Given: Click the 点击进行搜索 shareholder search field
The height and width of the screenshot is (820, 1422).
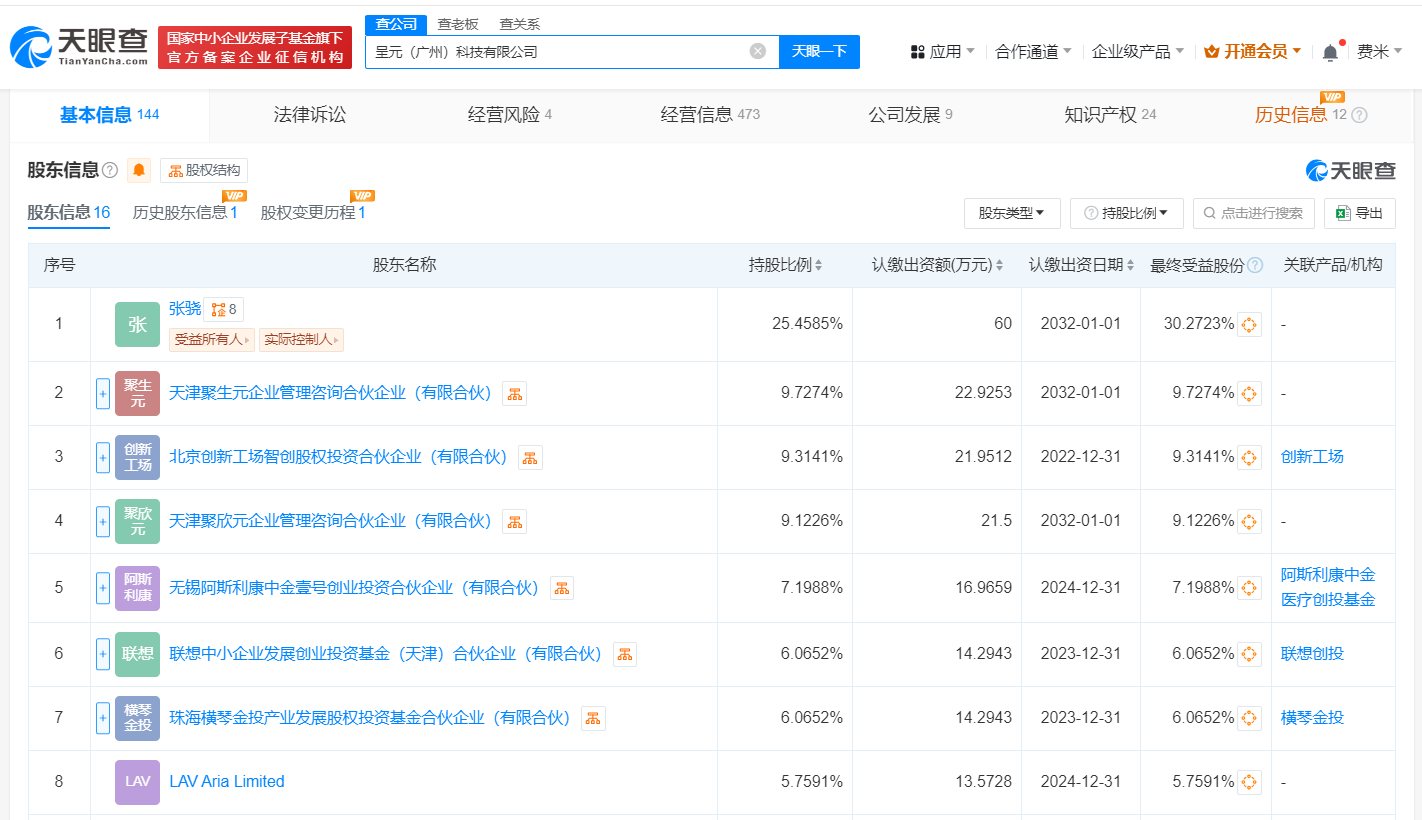Looking at the screenshot, I should (1254, 213).
